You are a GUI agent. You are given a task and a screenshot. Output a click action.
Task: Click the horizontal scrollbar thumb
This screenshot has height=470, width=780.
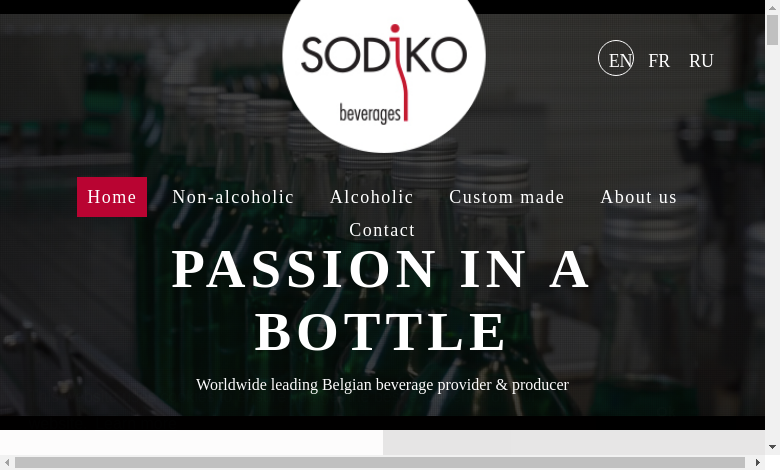tap(380, 463)
